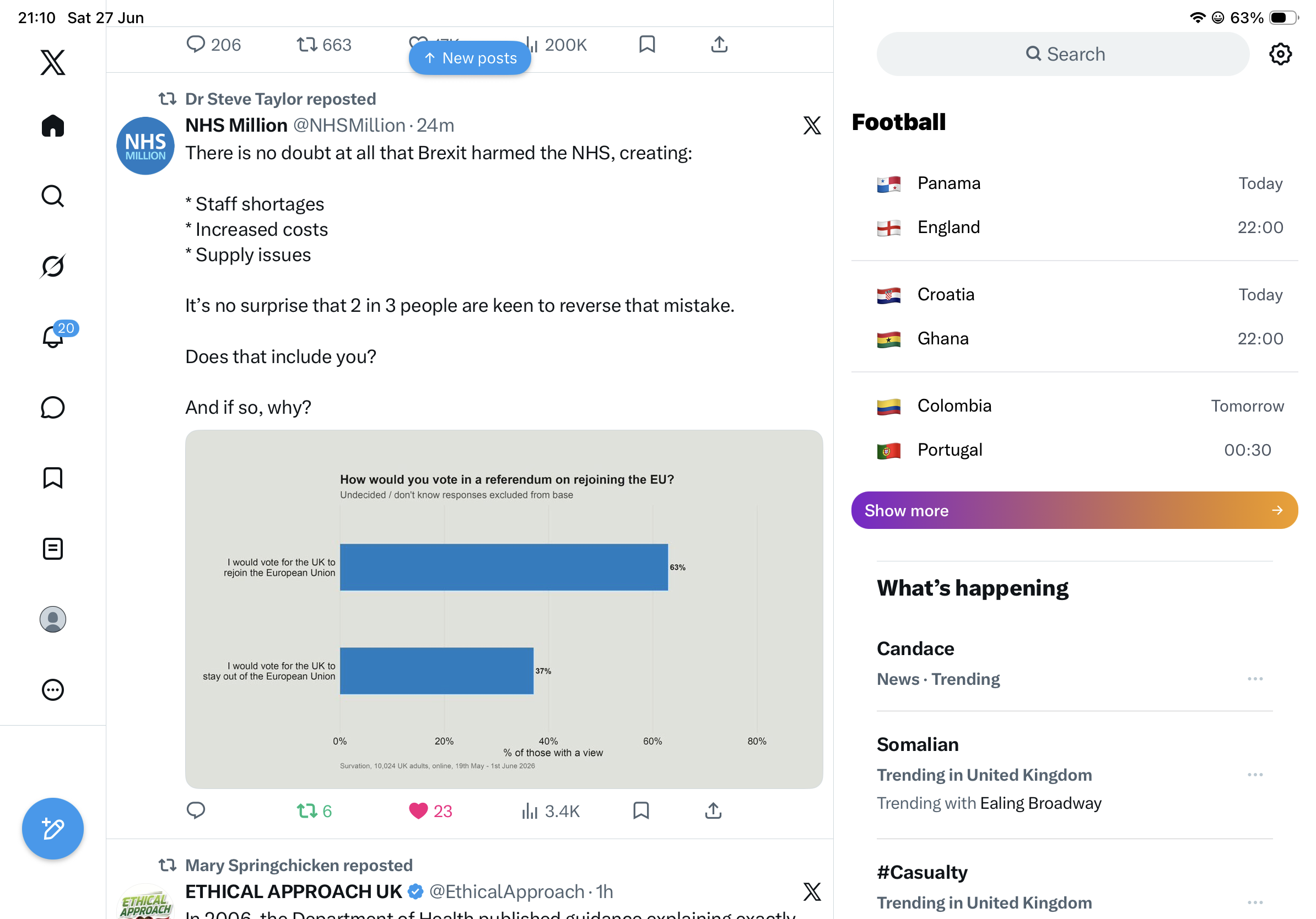Open search settings gear icon
Viewport: 1316px width, 919px height.
pyautogui.click(x=1280, y=54)
